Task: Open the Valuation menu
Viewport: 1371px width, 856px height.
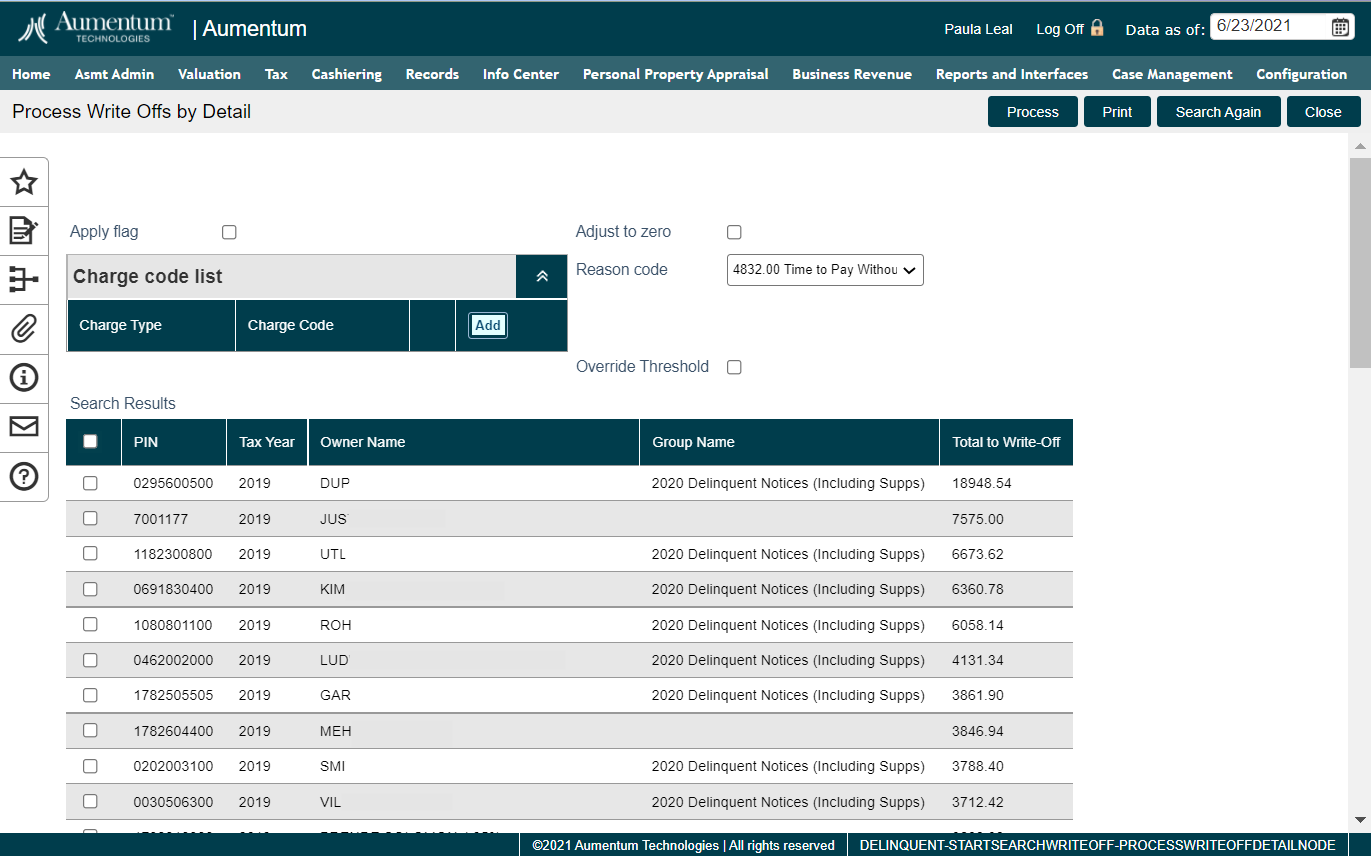Action: pos(209,74)
